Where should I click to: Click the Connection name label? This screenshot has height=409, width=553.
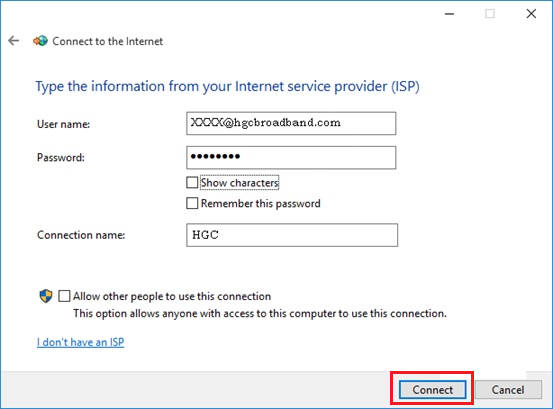[x=81, y=235]
